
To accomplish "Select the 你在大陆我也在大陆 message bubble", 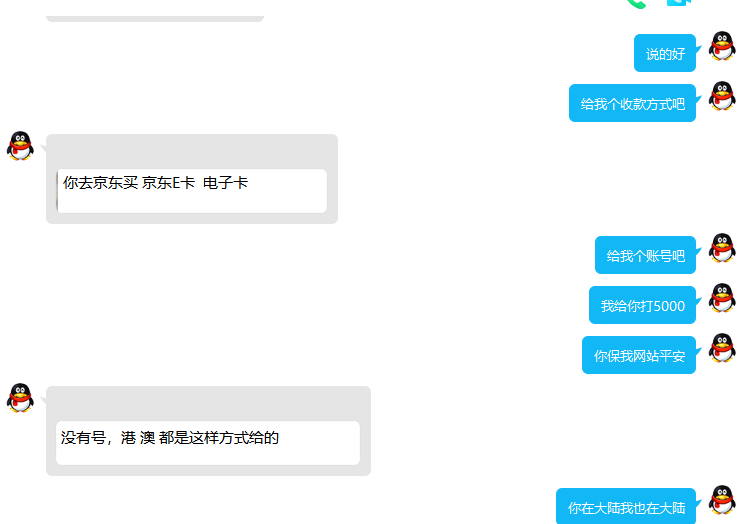I will pyautogui.click(x=626, y=507).
